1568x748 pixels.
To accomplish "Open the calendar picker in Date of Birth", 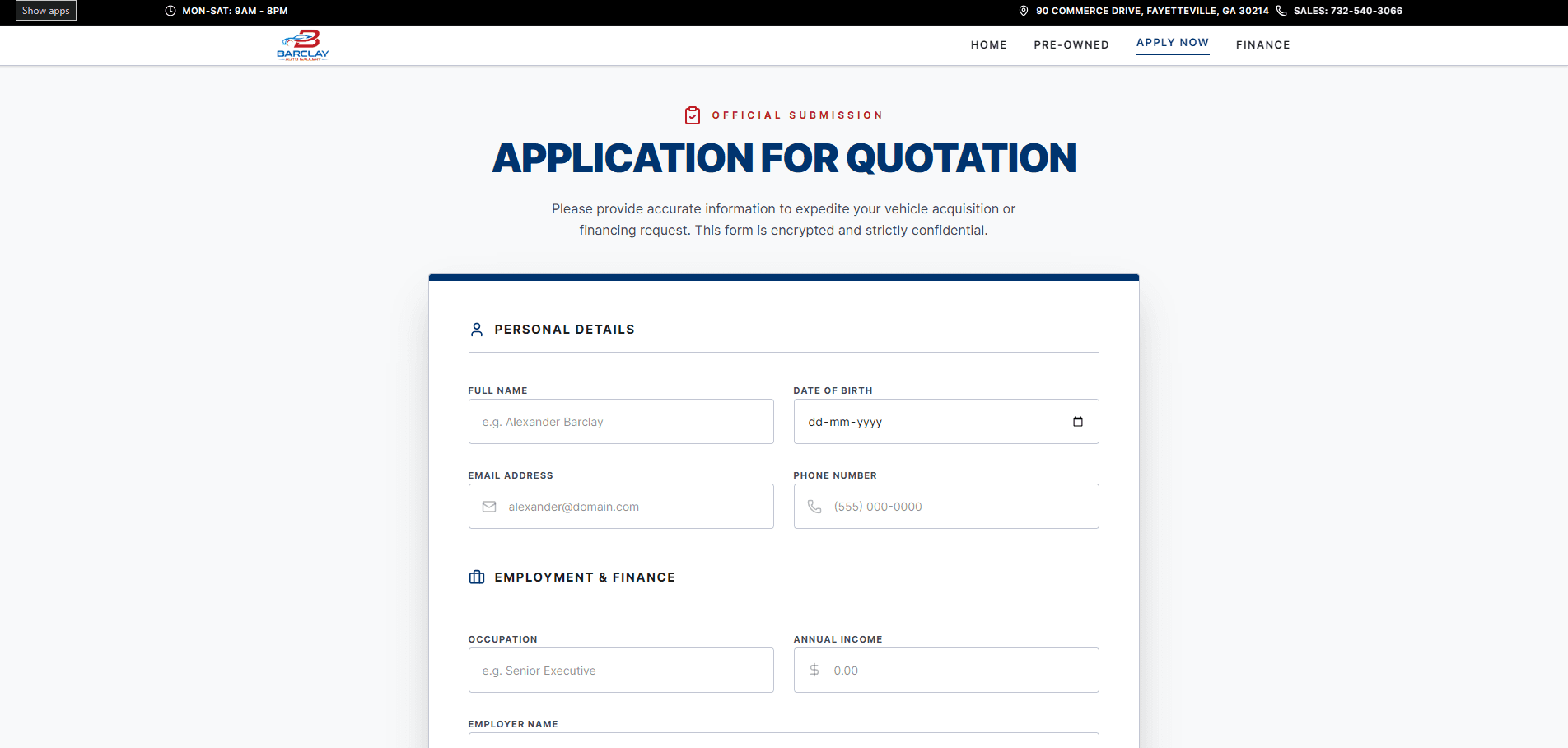I will 1078,422.
